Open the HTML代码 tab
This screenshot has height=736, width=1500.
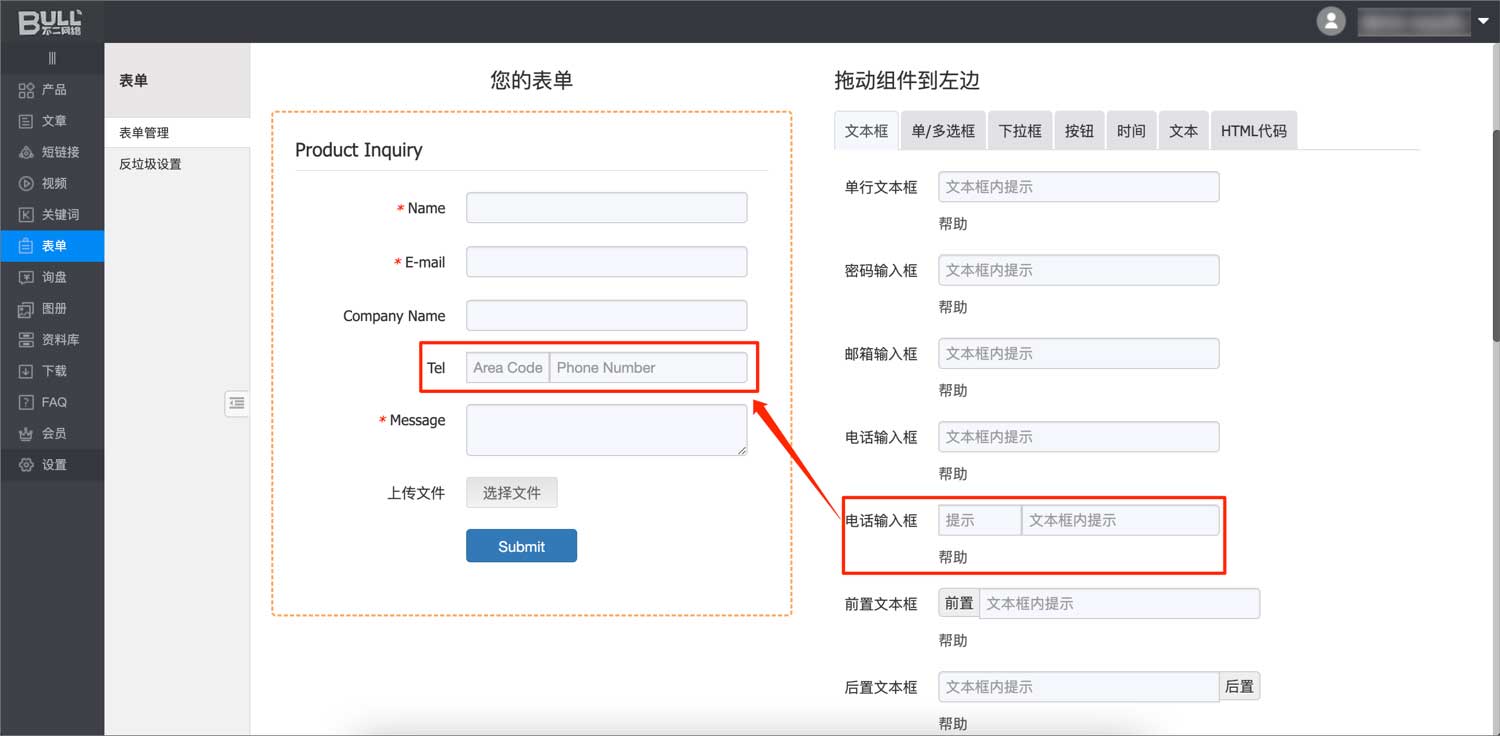[x=1253, y=131]
